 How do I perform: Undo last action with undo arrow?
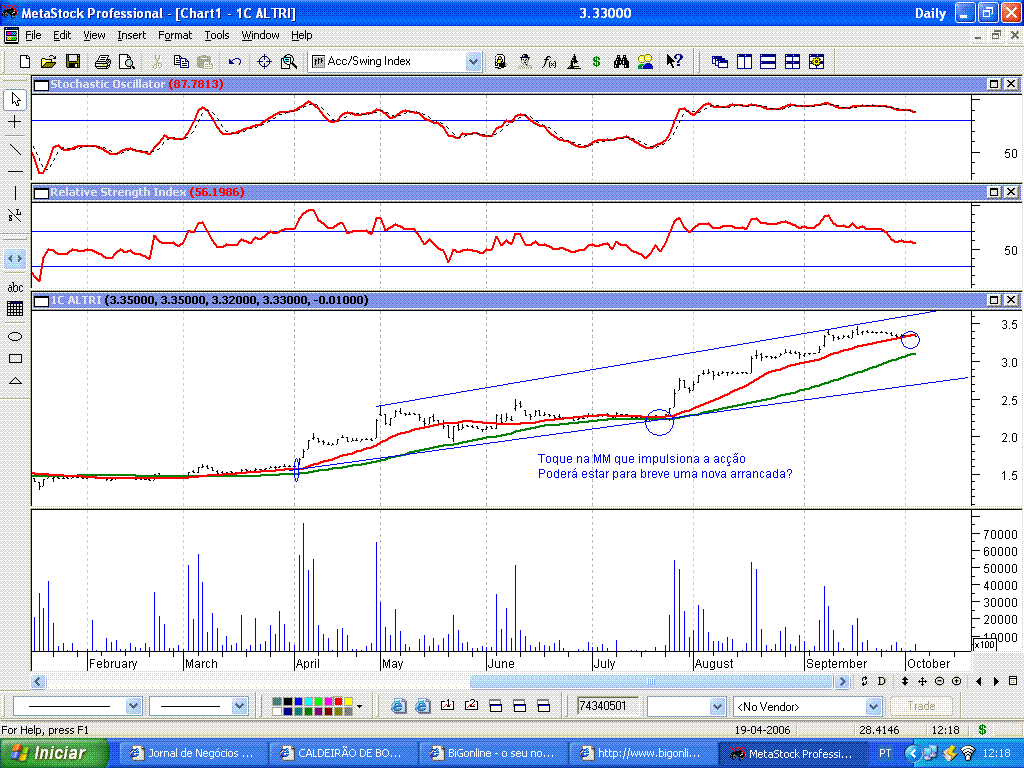pos(235,61)
